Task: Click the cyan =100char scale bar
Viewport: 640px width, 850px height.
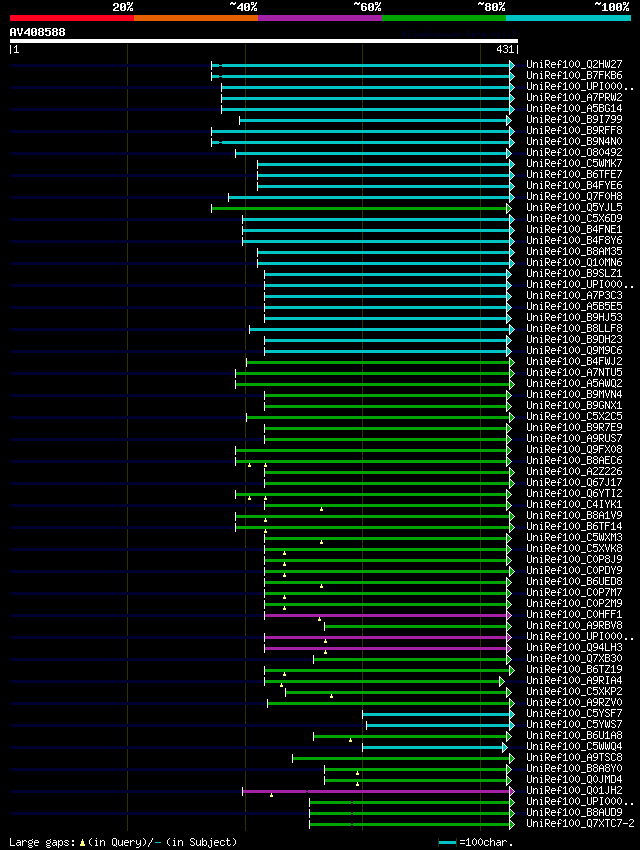Action: tap(447, 843)
